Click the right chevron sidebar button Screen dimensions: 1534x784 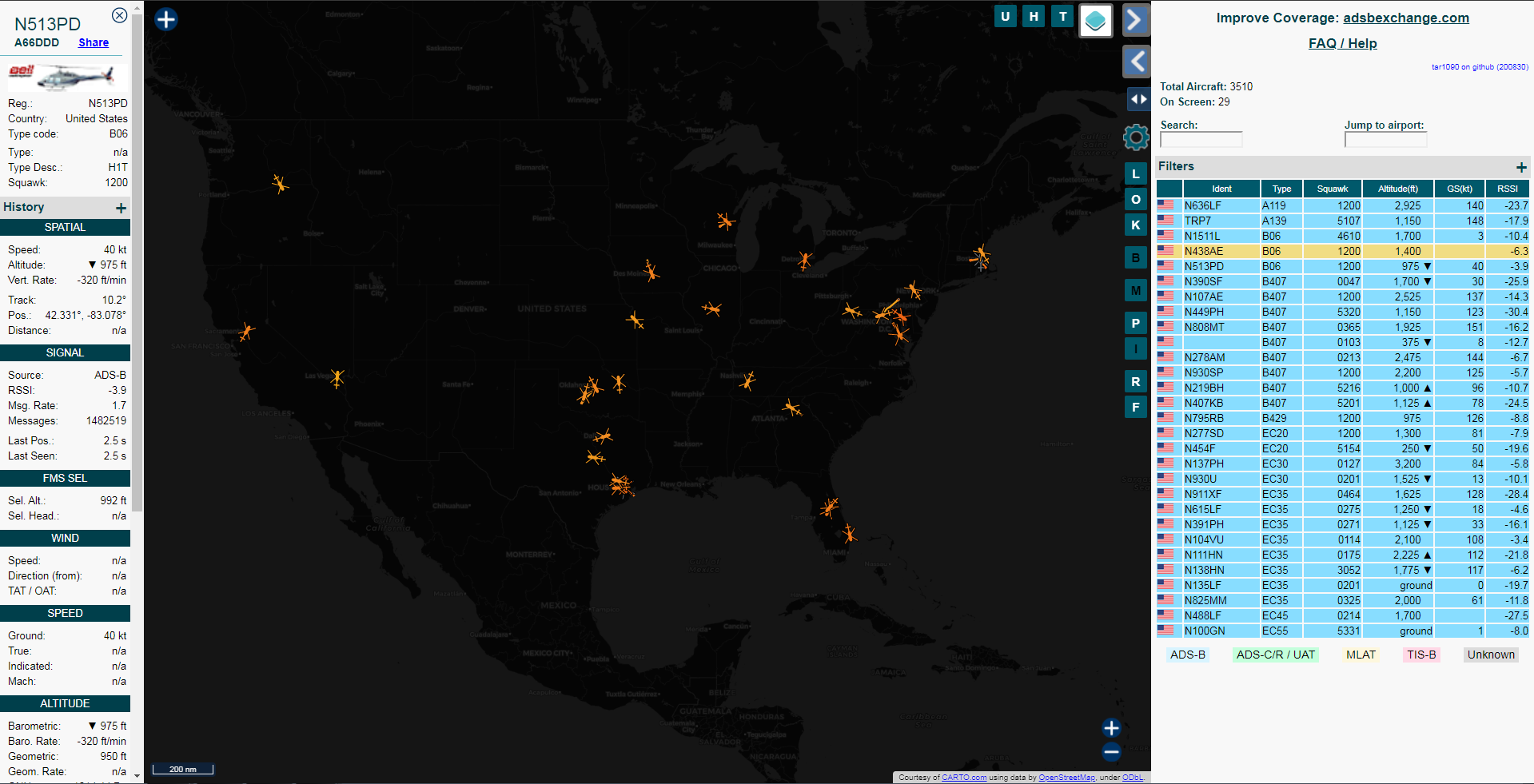pyautogui.click(x=1136, y=20)
